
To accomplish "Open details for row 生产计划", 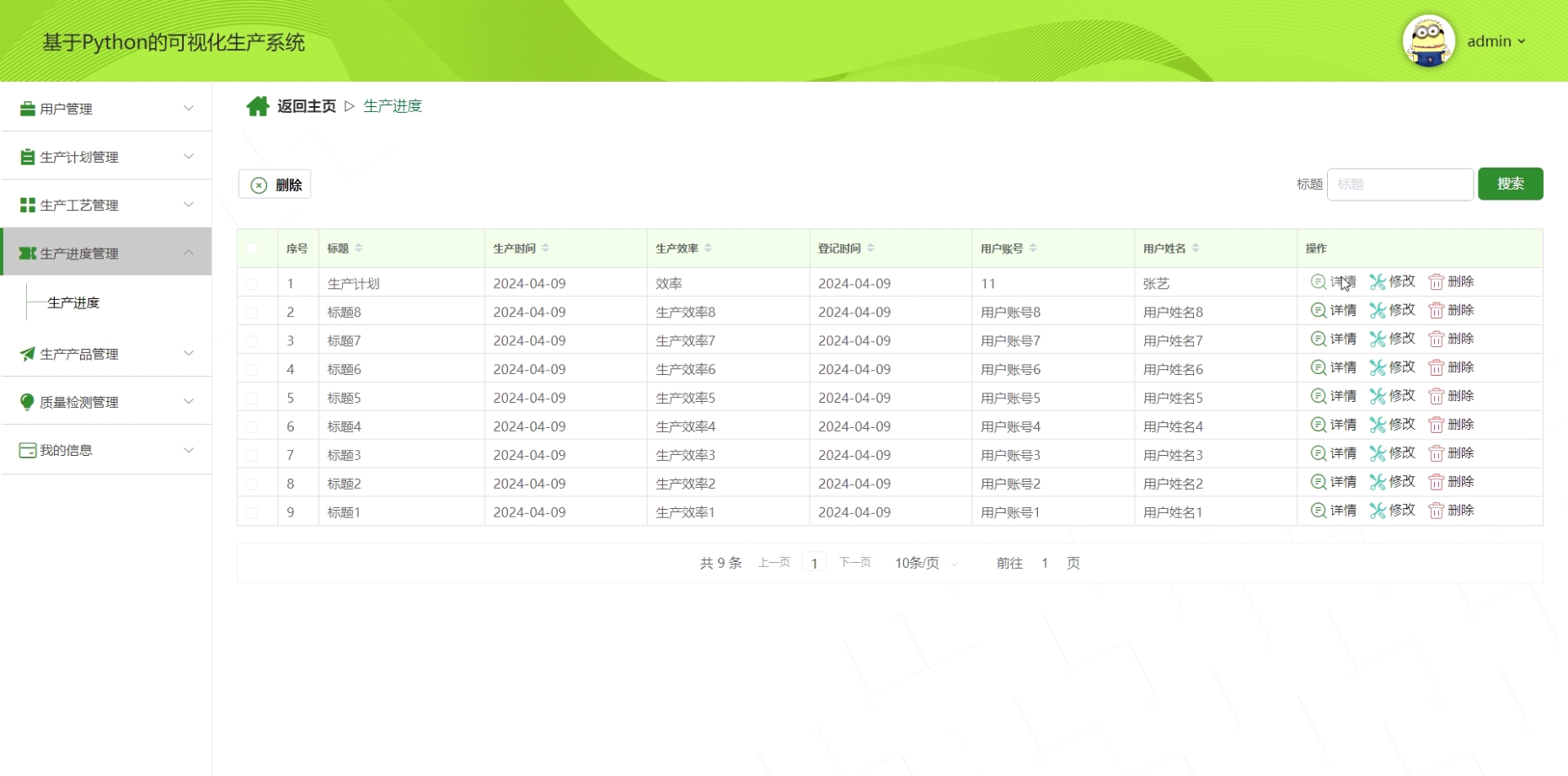I will tap(1333, 281).
